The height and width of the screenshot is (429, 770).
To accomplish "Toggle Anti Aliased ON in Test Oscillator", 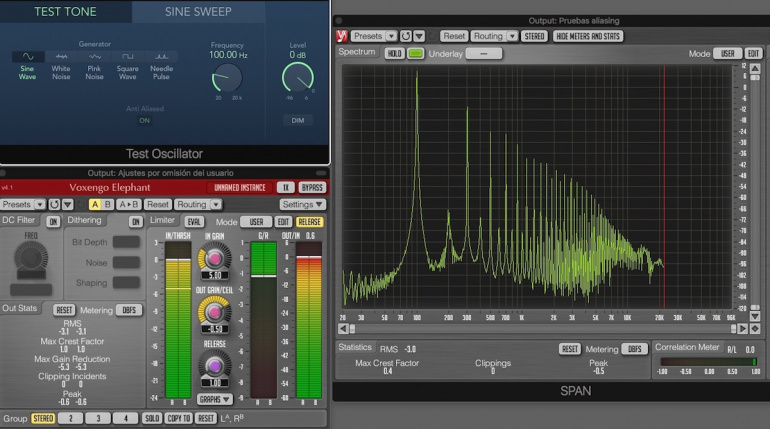I will (x=144, y=120).
